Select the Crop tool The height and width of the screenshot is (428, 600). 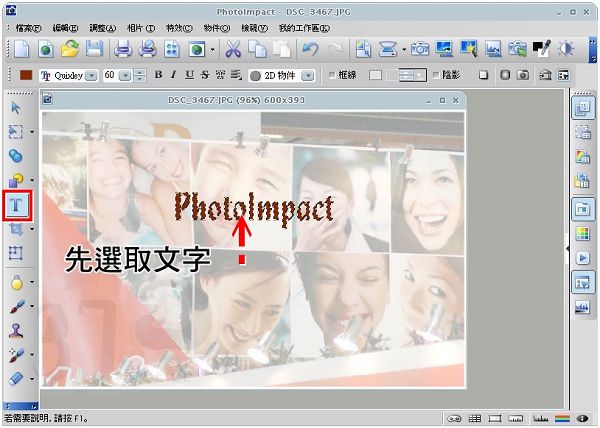click(16, 229)
